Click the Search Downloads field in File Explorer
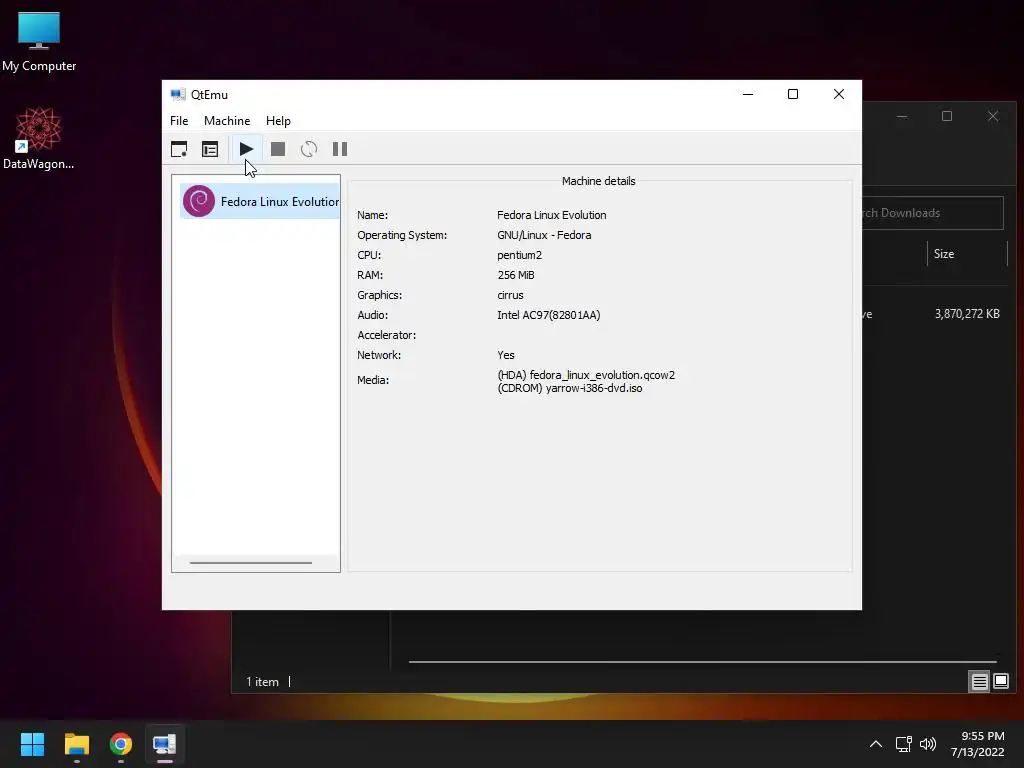 (x=933, y=213)
